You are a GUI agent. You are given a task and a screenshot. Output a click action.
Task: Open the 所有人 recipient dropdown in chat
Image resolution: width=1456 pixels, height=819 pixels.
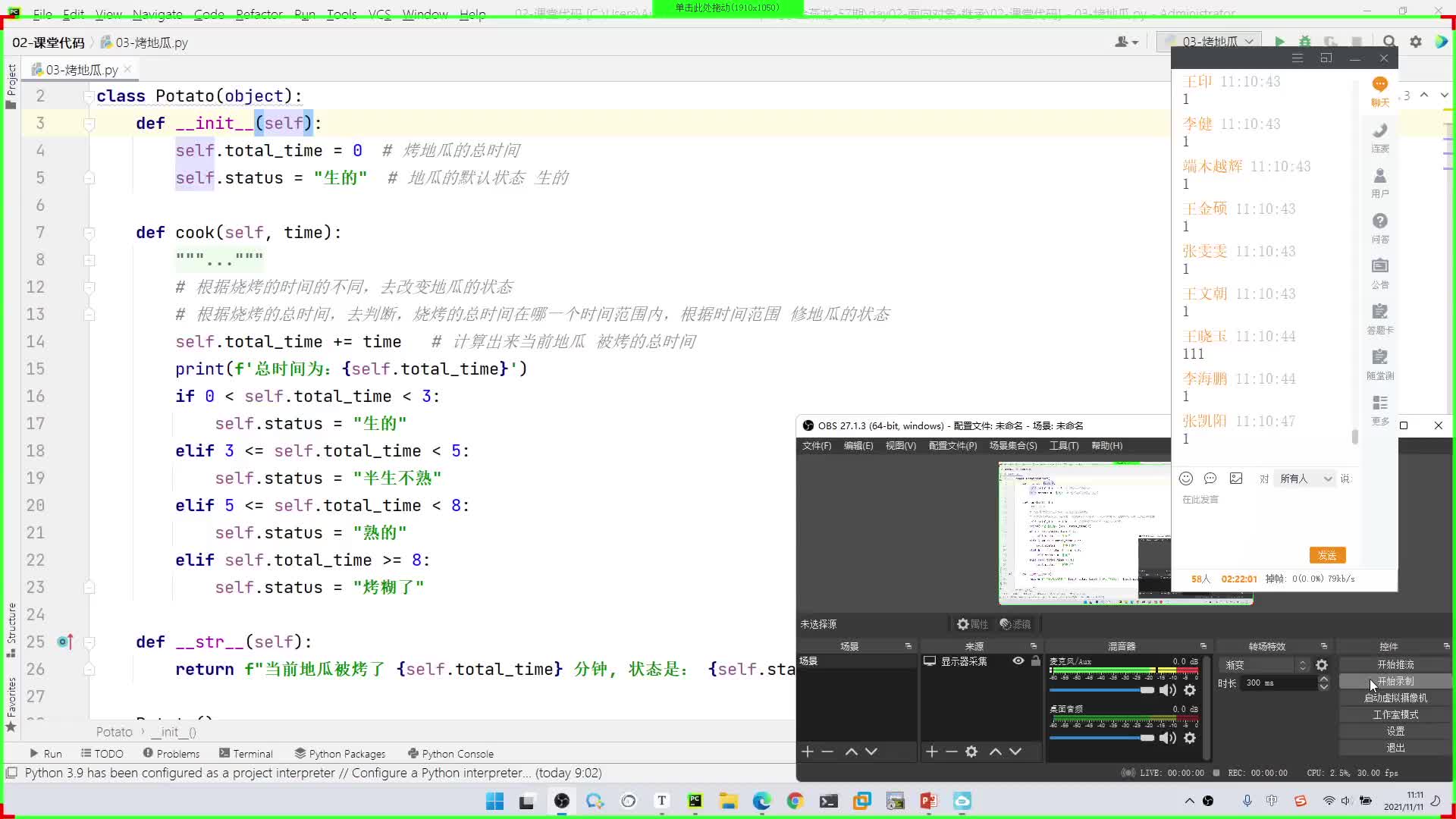coord(1305,479)
